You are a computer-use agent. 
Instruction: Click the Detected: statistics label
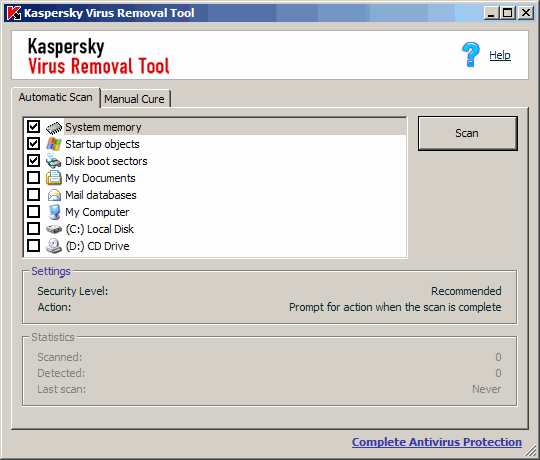point(61,373)
